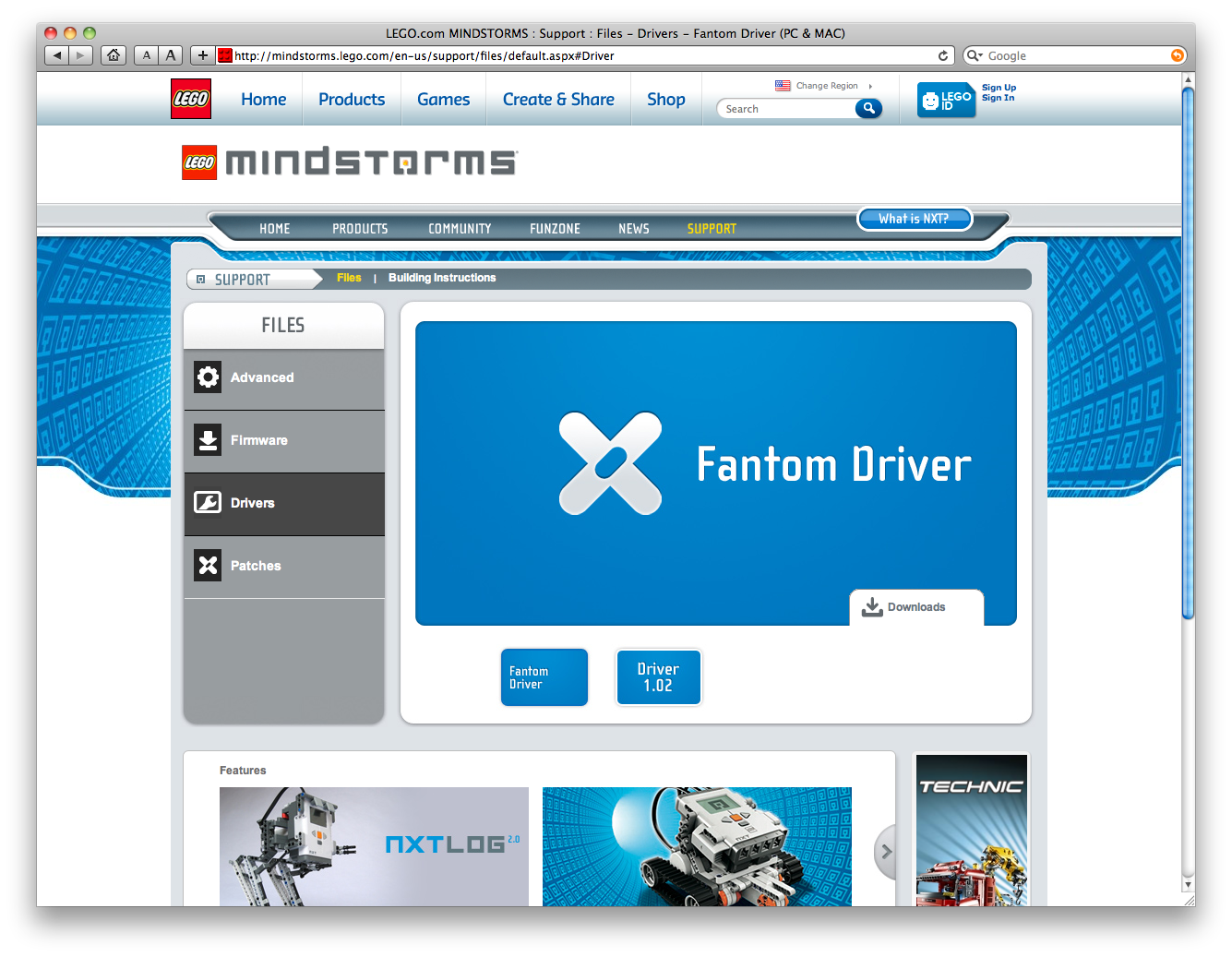This screenshot has width=1232, height=957.
Task: Switch to Building Instructions
Action: (x=442, y=278)
